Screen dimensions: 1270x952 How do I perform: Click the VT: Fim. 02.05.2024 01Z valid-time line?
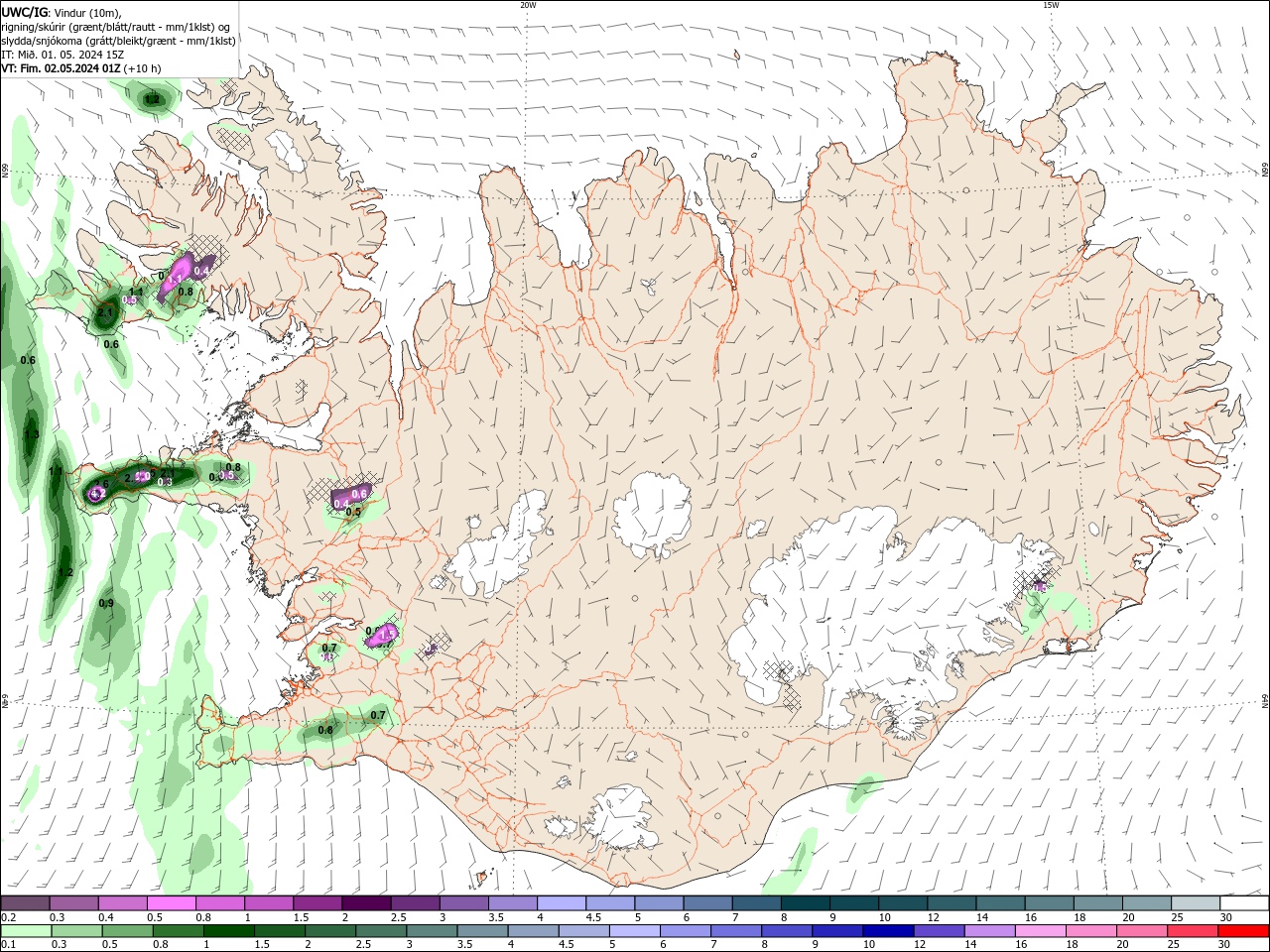(x=80, y=68)
